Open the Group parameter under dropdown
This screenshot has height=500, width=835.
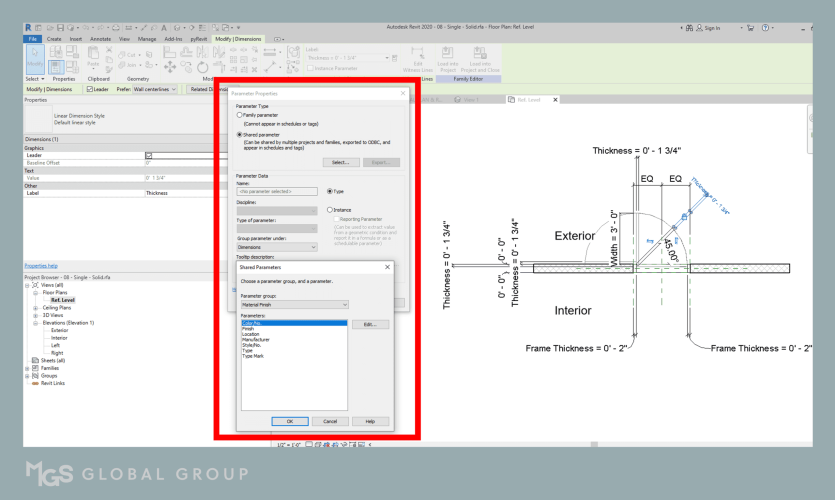[x=277, y=246]
